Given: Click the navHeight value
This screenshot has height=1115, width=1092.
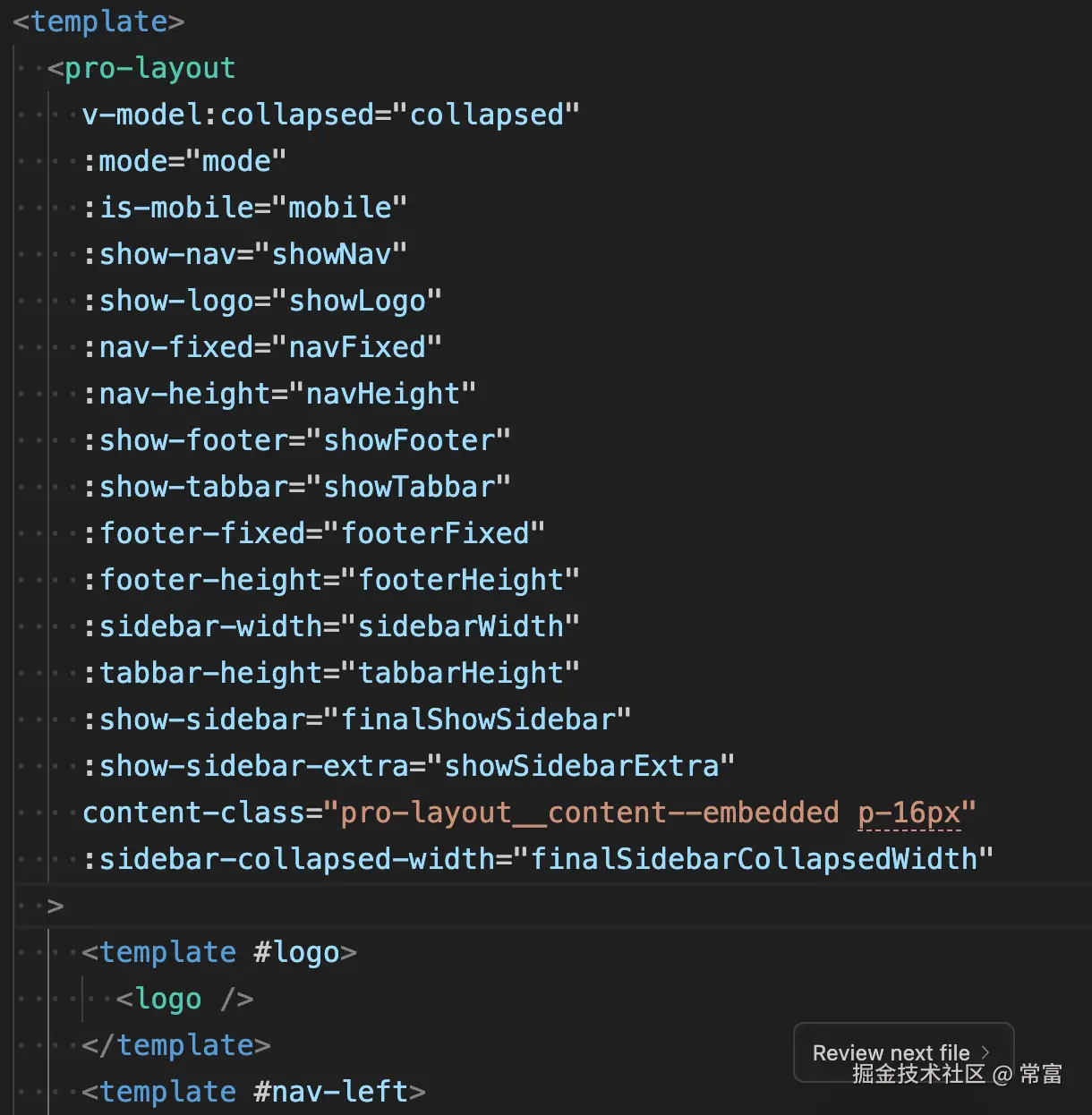Looking at the screenshot, I should (382, 394).
